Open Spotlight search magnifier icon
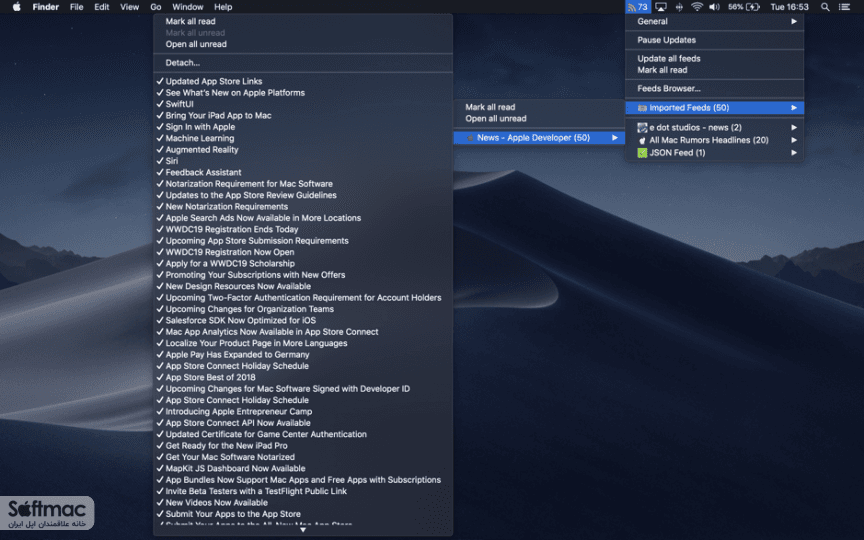This screenshot has height=540, width=864. pos(825,7)
